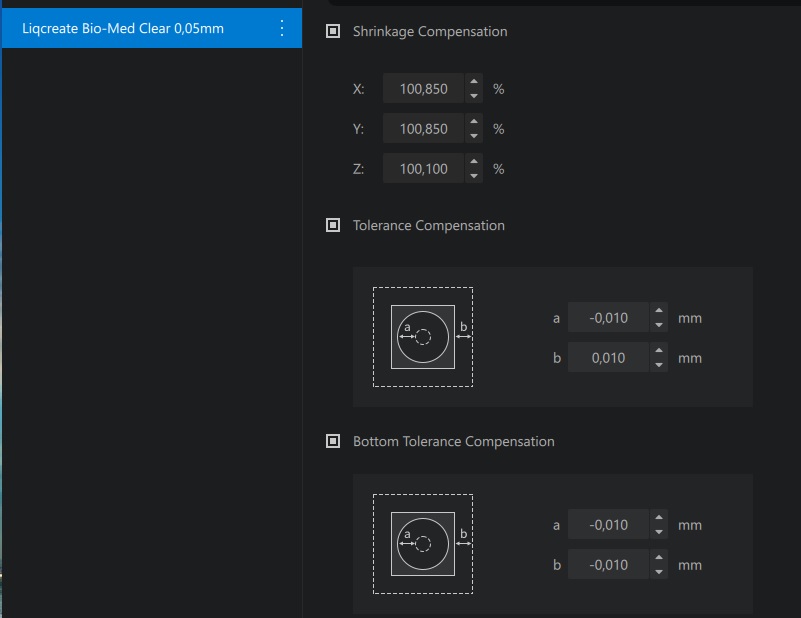801x618 pixels.
Task: Click the Z shrinkage input field
Action: [423, 169]
